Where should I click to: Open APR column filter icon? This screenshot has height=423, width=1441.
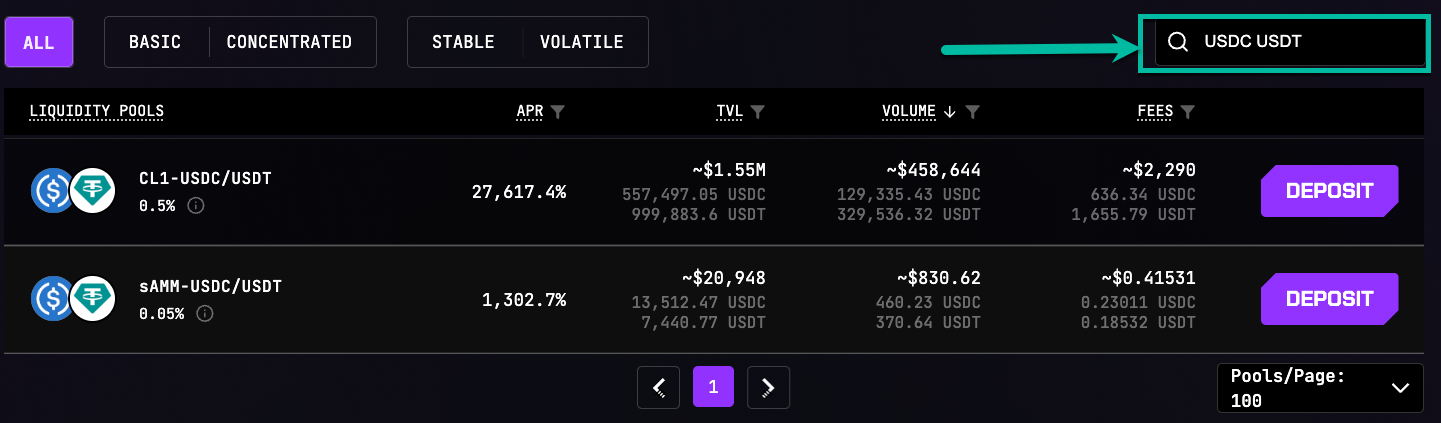click(x=558, y=111)
